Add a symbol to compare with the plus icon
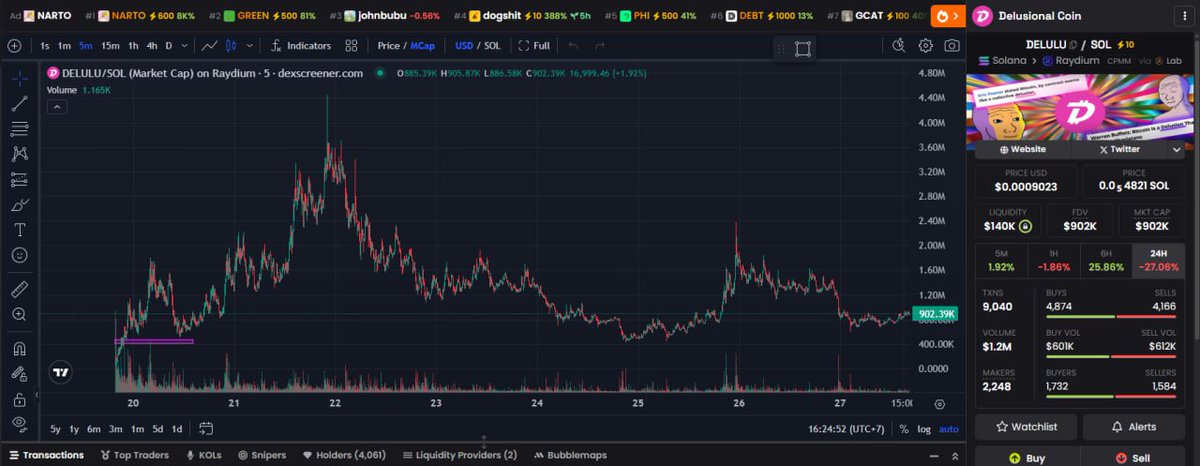The height and width of the screenshot is (466, 1200). [x=14, y=46]
